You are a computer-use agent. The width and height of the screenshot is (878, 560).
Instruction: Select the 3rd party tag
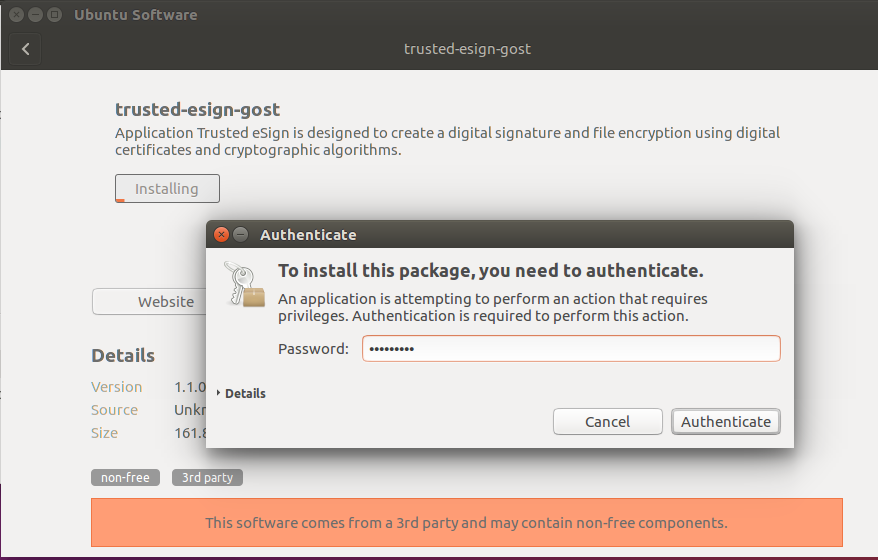207,478
